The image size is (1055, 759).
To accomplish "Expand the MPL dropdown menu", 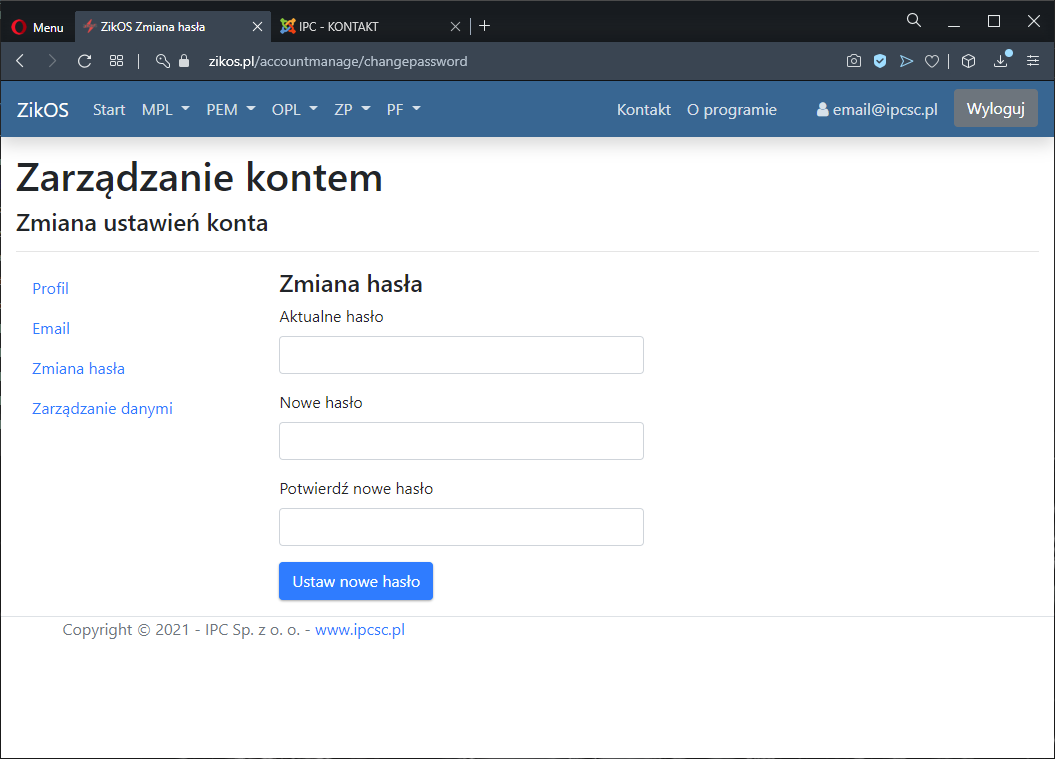I will click(x=166, y=110).
